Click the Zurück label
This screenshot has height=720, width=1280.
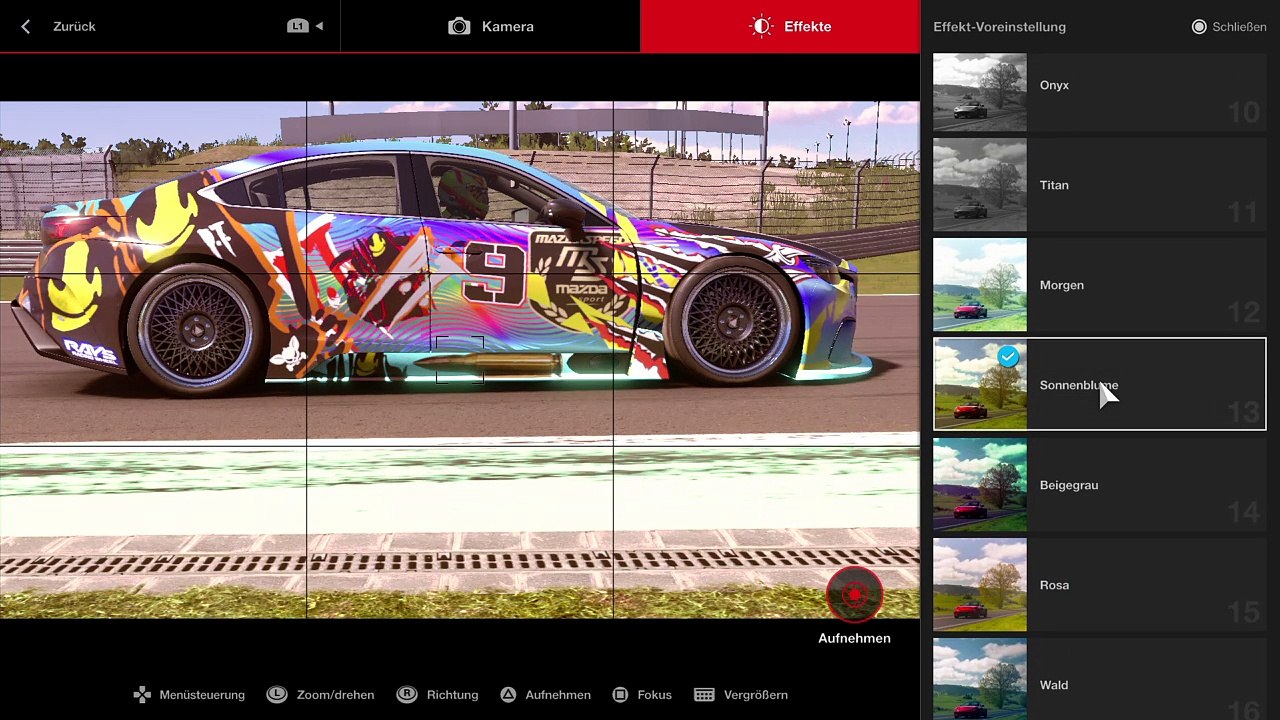(74, 27)
